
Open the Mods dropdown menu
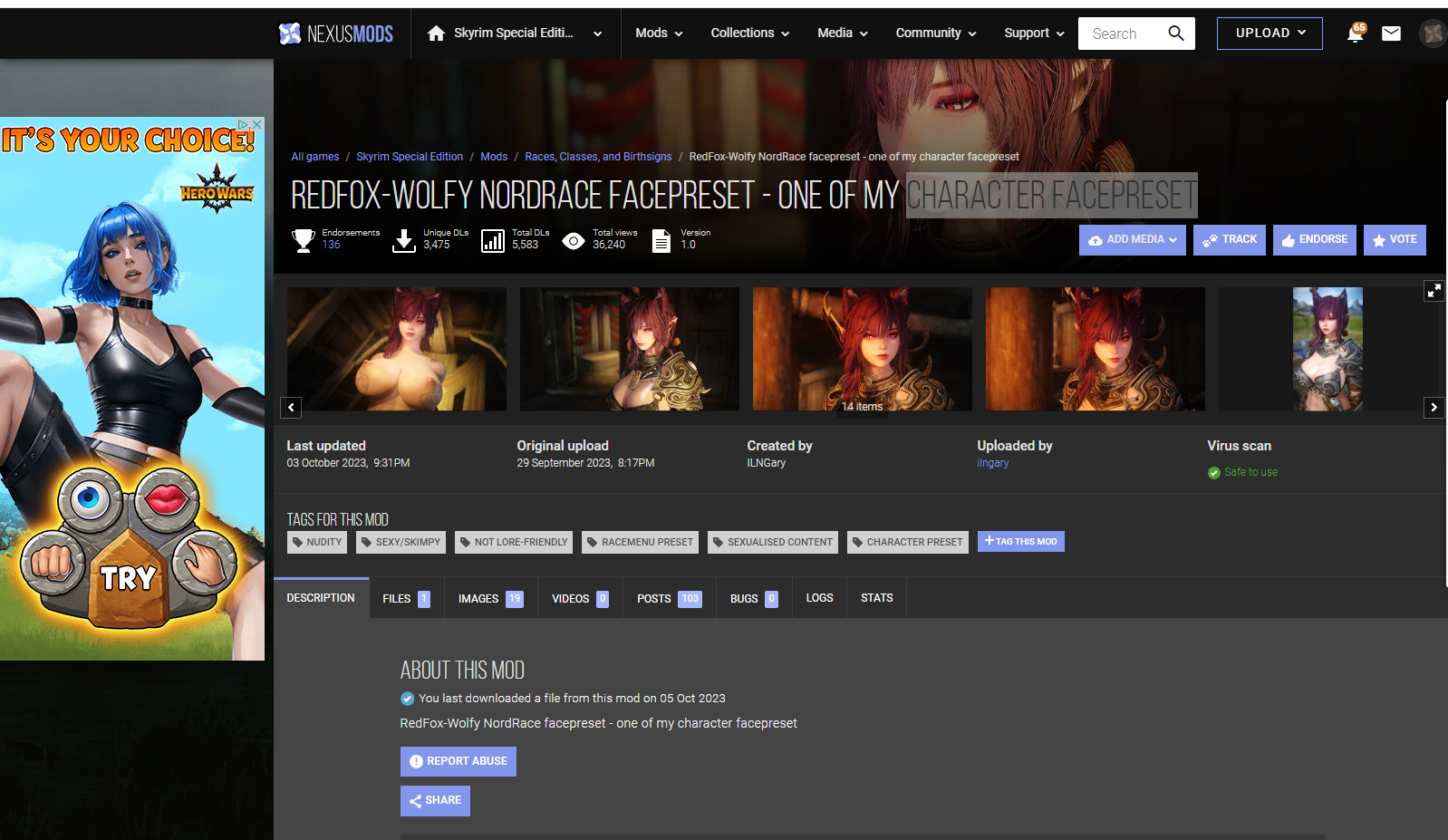(x=659, y=34)
